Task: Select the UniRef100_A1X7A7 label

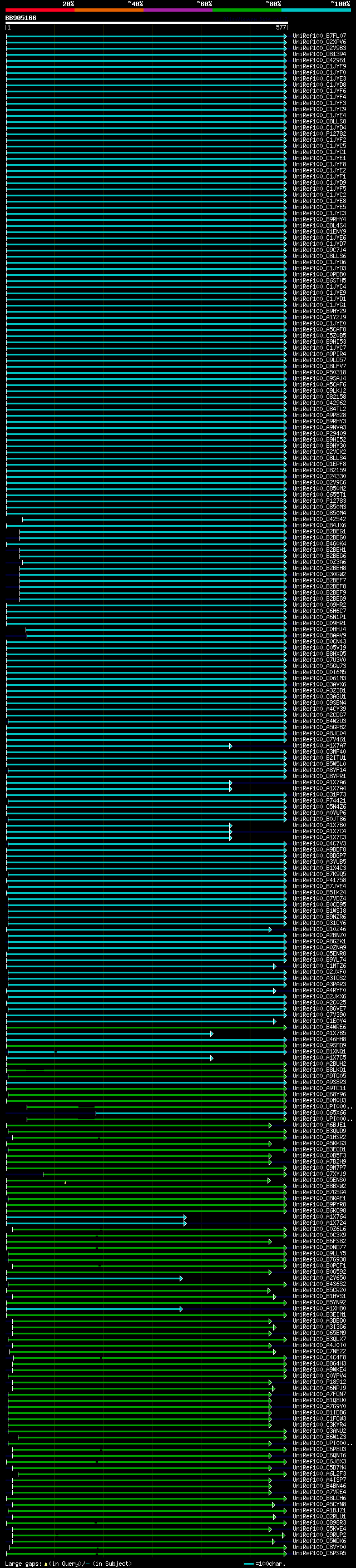Action: coord(319,746)
